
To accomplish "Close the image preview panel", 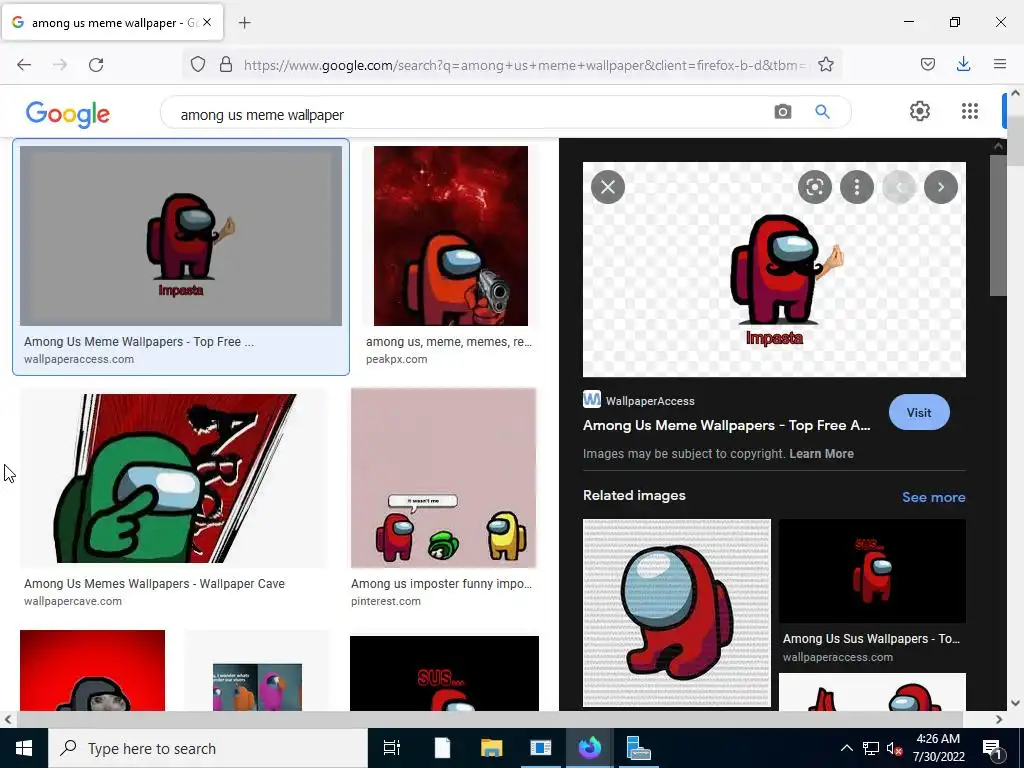I will pyautogui.click(x=608, y=187).
